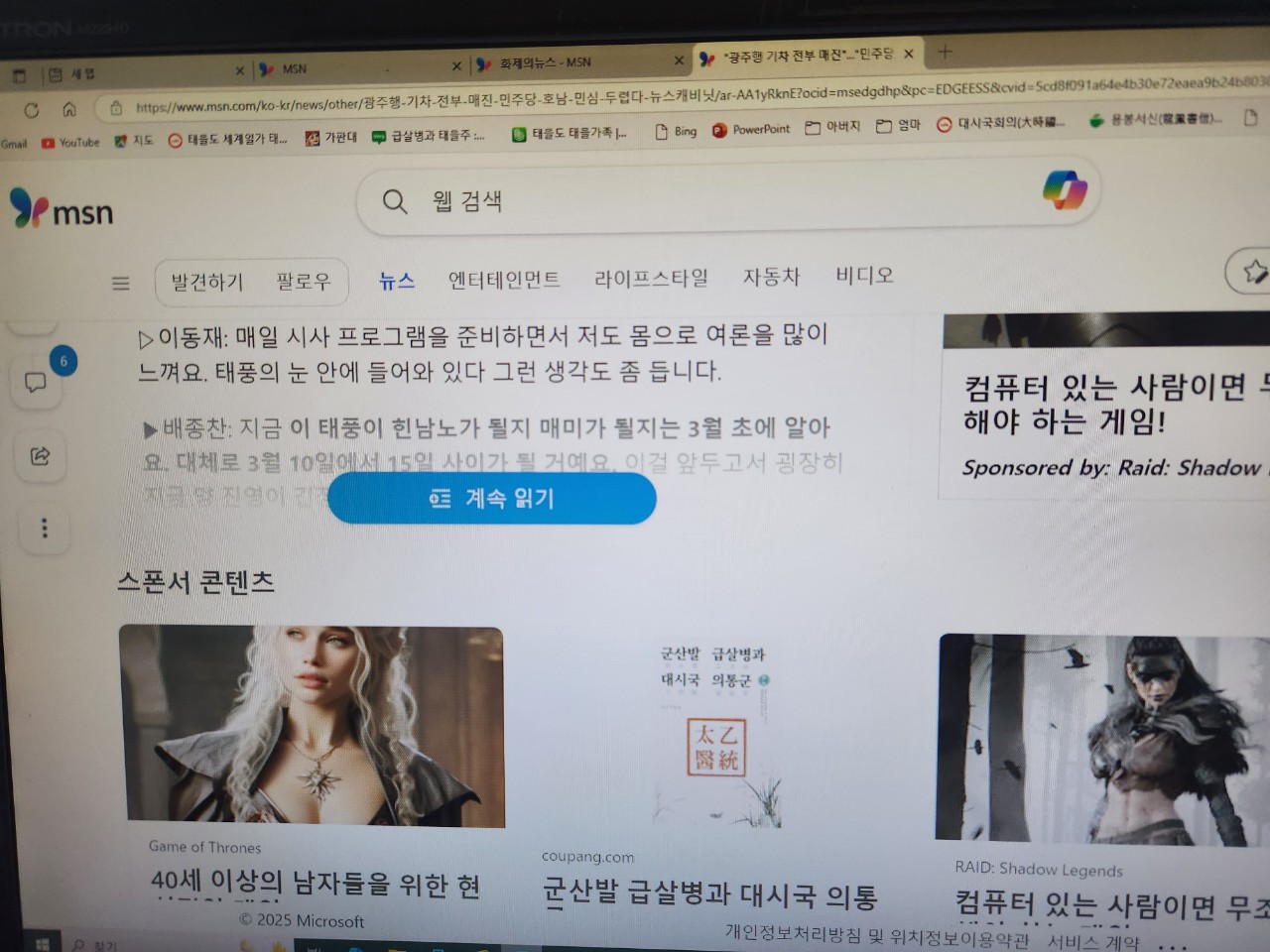Open the '용봉서신' bookmark
1270x952 pixels.
click(x=1155, y=120)
